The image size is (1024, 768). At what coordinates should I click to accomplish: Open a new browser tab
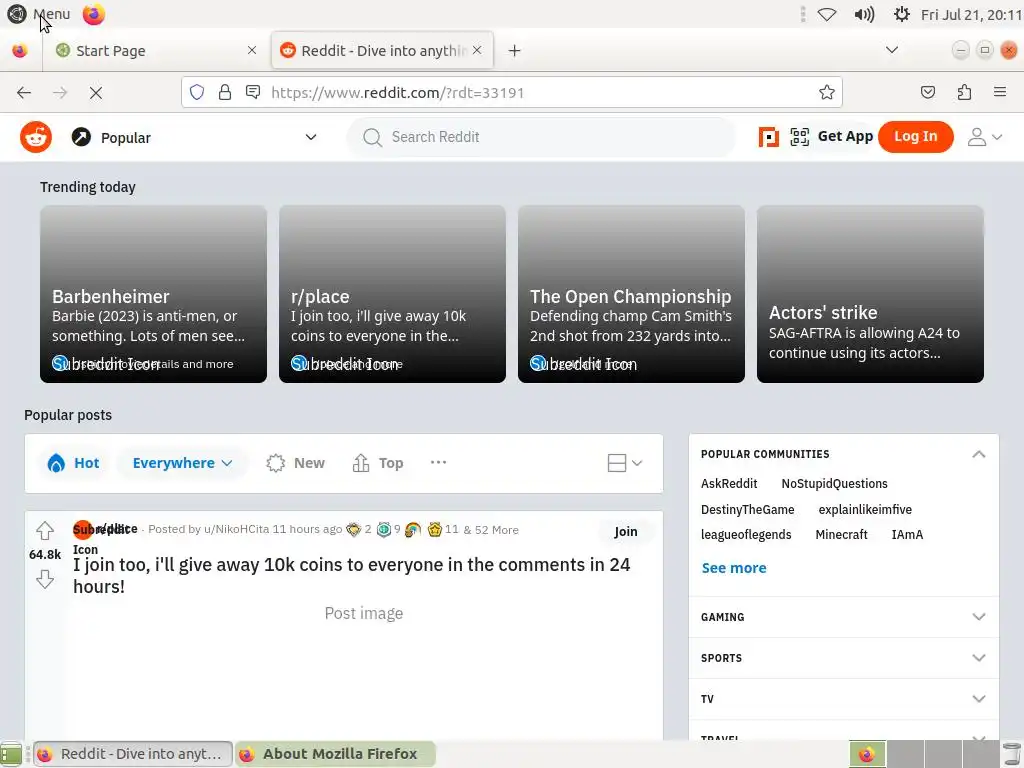[515, 50]
